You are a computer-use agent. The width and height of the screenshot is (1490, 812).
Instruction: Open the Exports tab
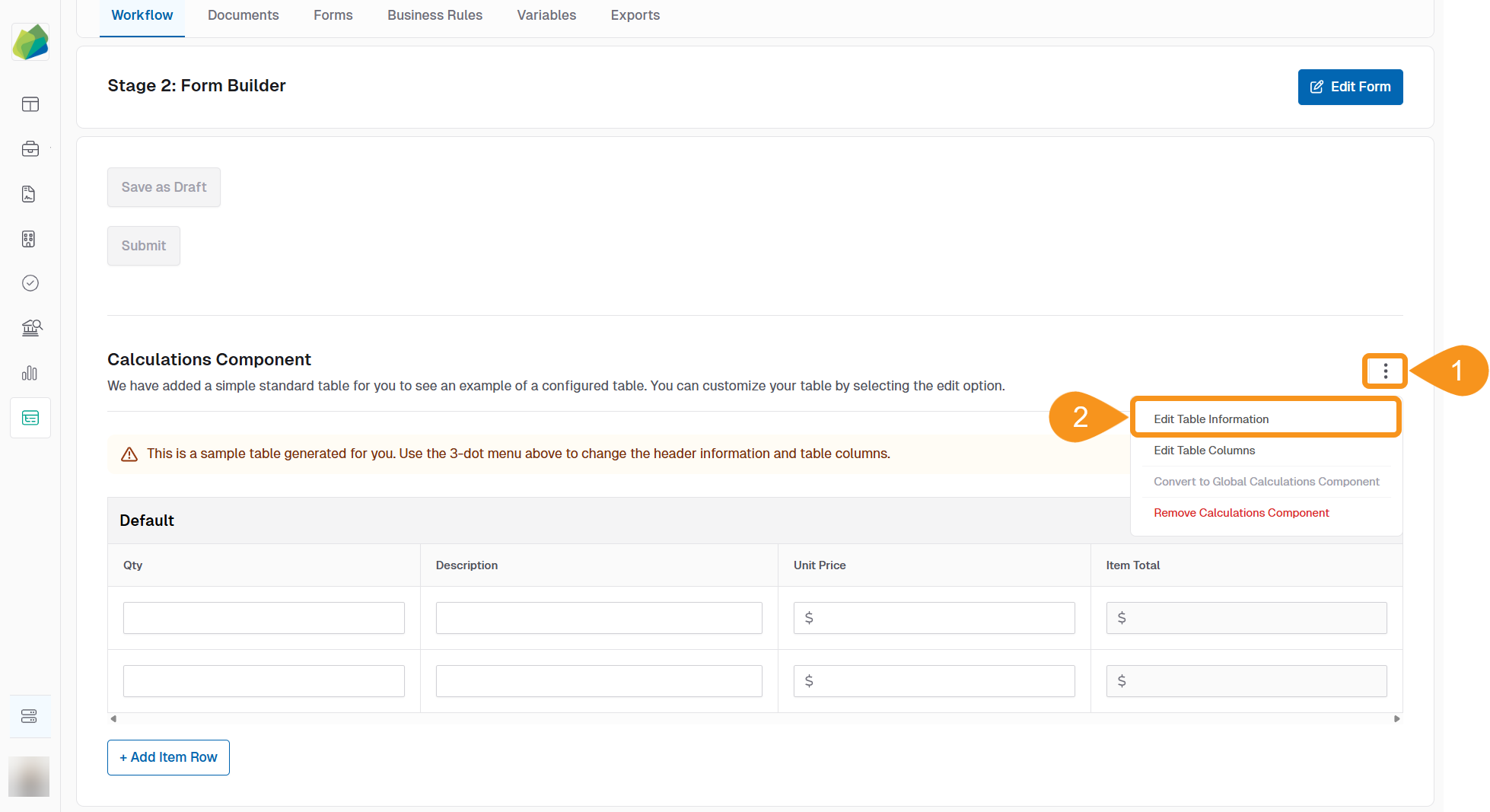(635, 14)
